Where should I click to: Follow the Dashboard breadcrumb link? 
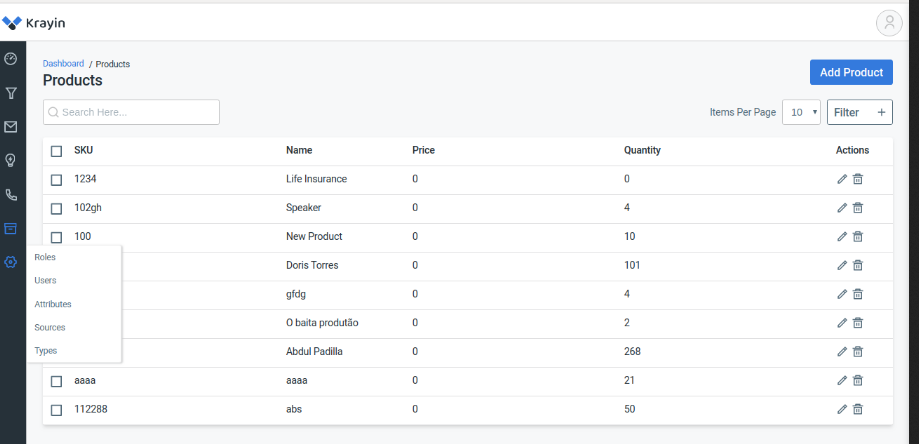63,63
